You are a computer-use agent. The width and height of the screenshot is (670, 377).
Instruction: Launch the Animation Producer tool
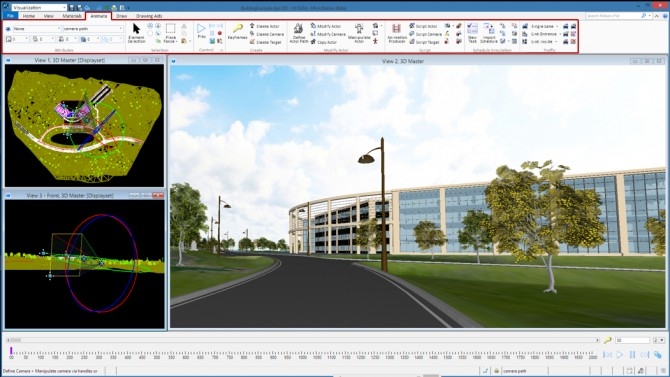397,33
